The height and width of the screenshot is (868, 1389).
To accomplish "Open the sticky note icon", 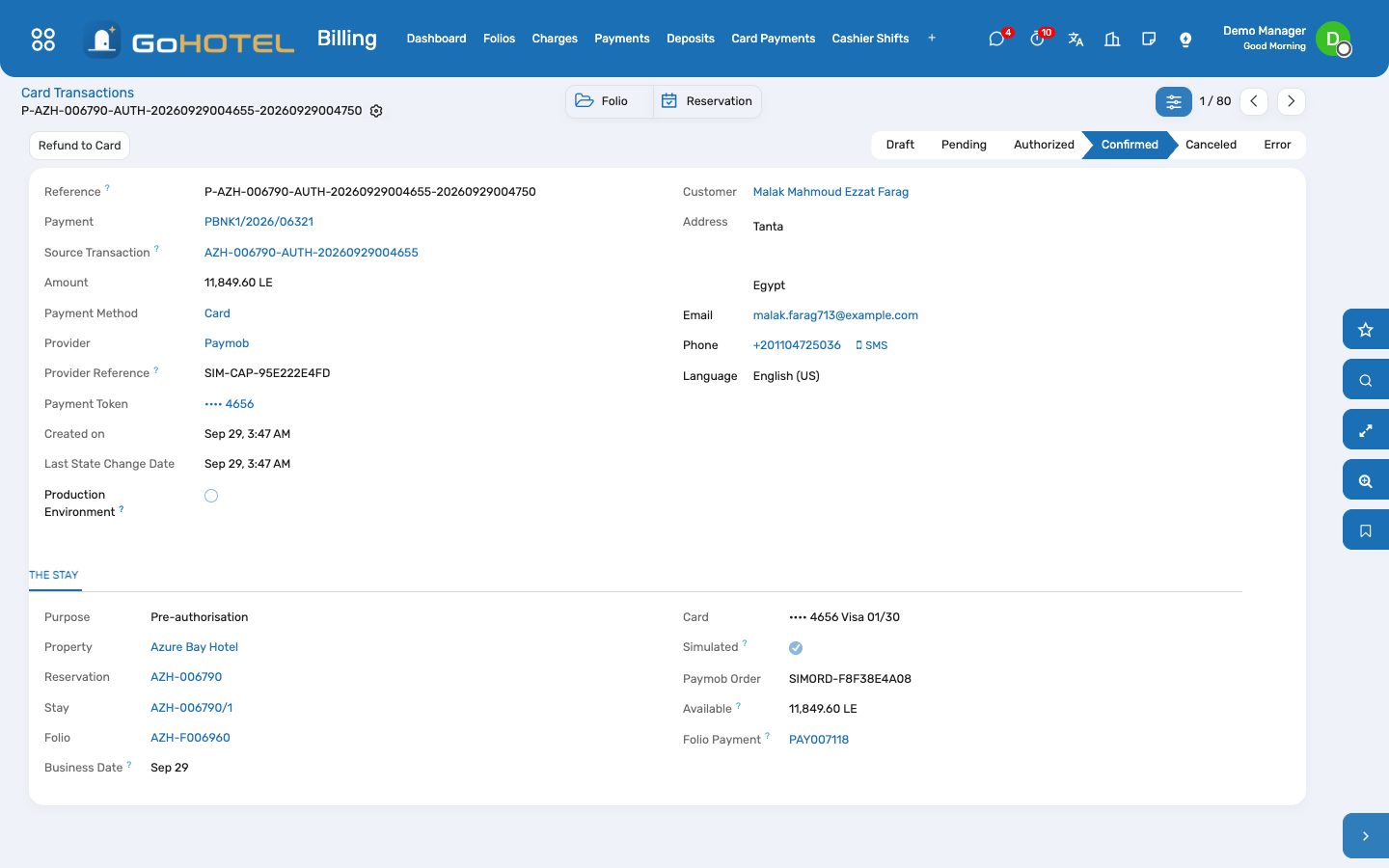I will coord(1149,39).
